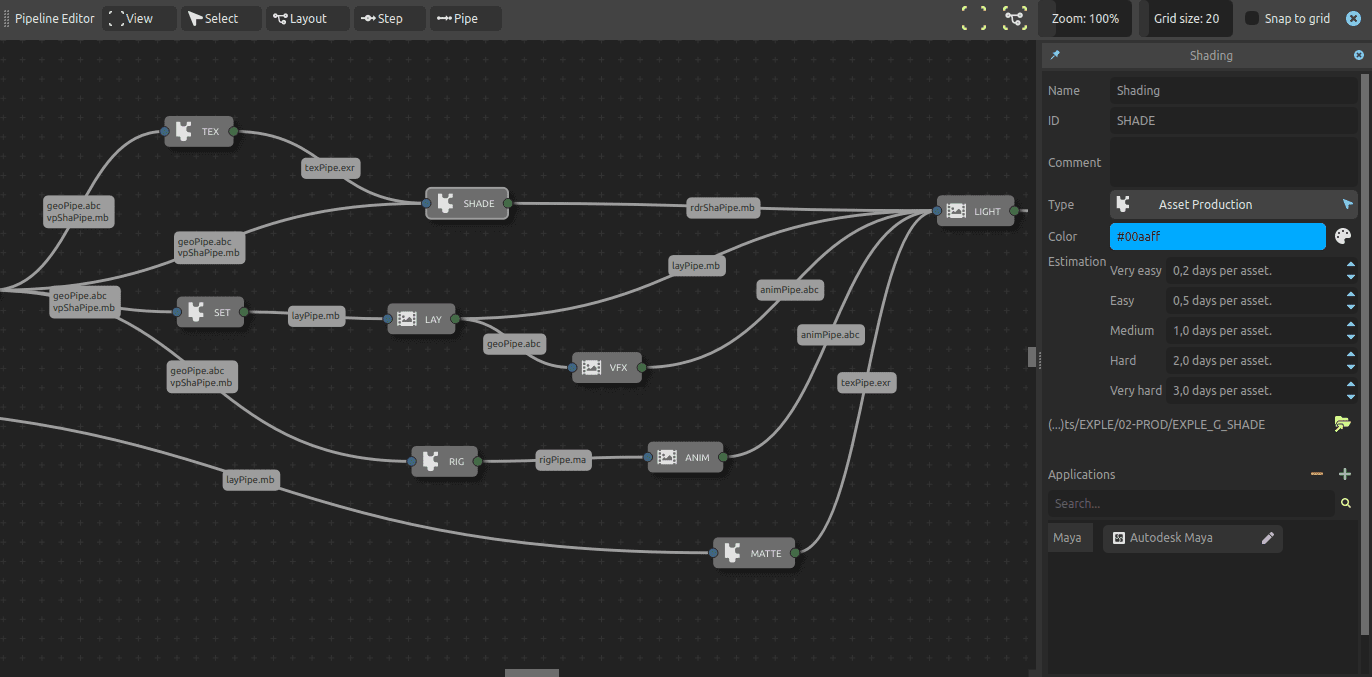Edit Autodesk Maya using the pencil icon
The height and width of the screenshot is (677, 1372).
(1266, 538)
